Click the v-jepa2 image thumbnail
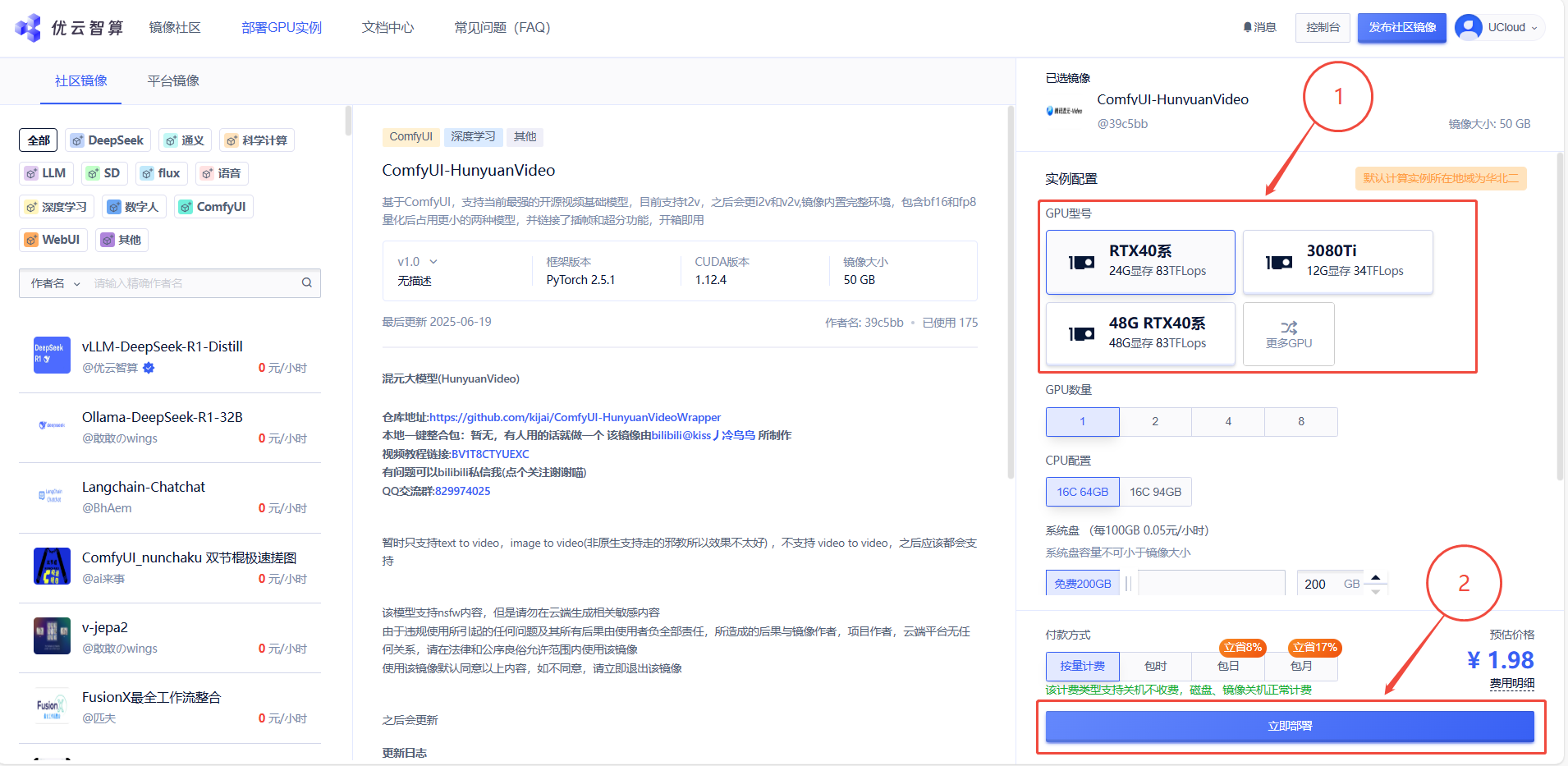This screenshot has height=766, width=1568. 52,635
